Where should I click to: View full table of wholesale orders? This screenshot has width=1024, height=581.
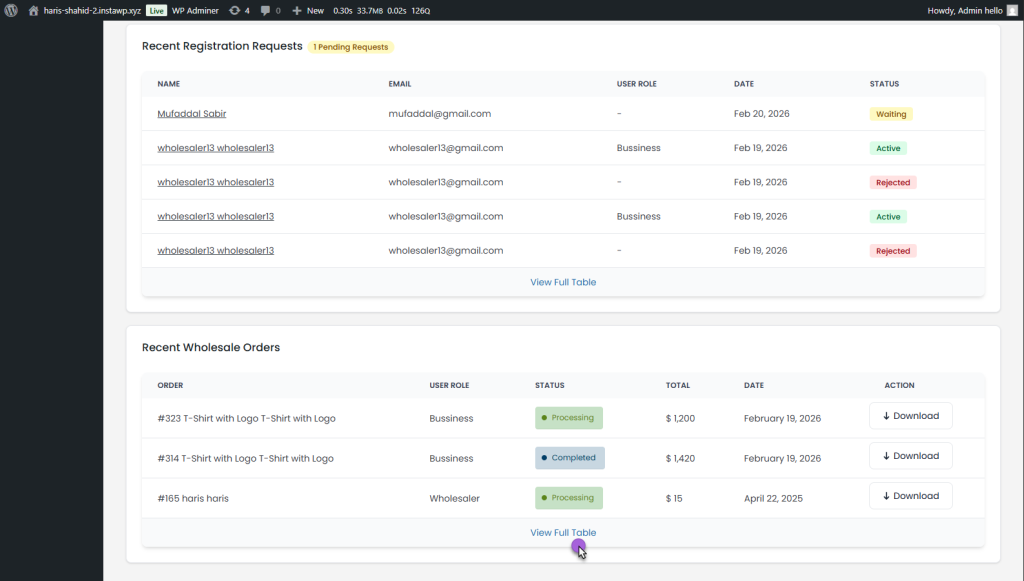pos(563,533)
